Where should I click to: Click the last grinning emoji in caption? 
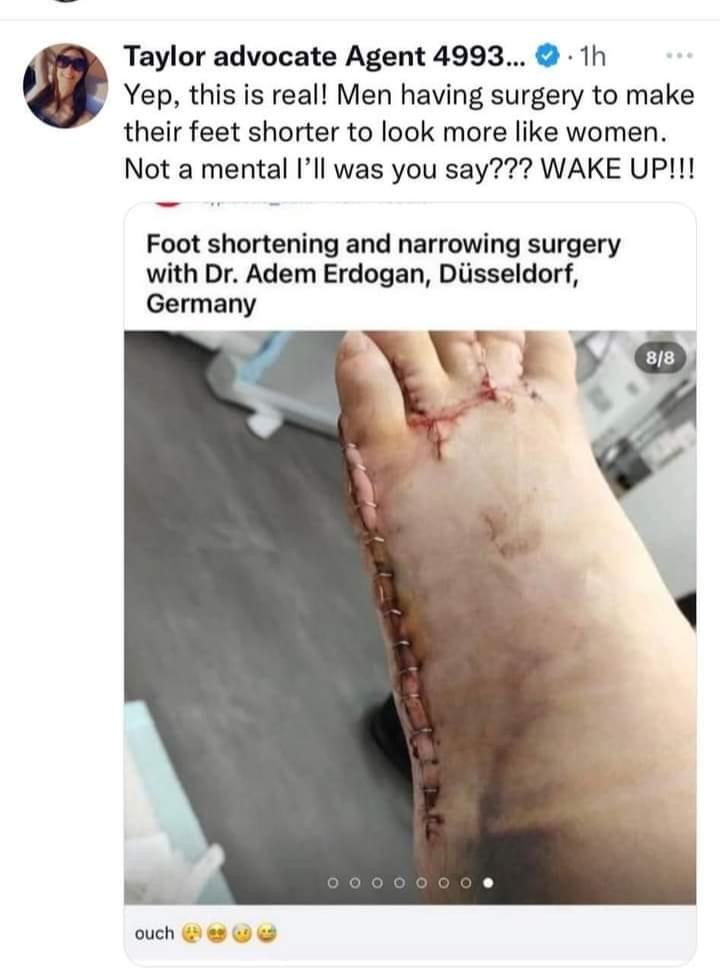(267, 933)
